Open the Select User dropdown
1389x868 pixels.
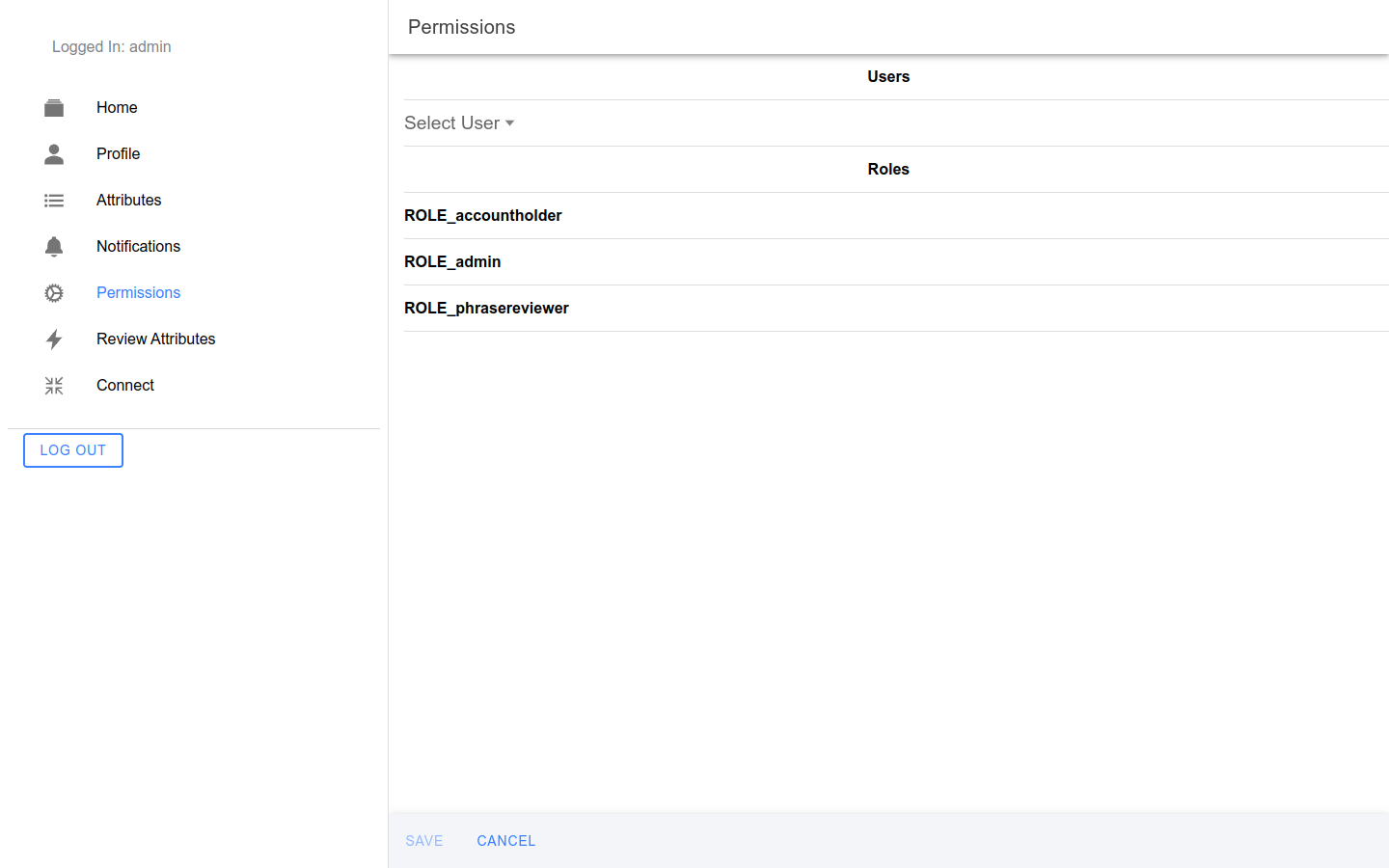pos(459,123)
